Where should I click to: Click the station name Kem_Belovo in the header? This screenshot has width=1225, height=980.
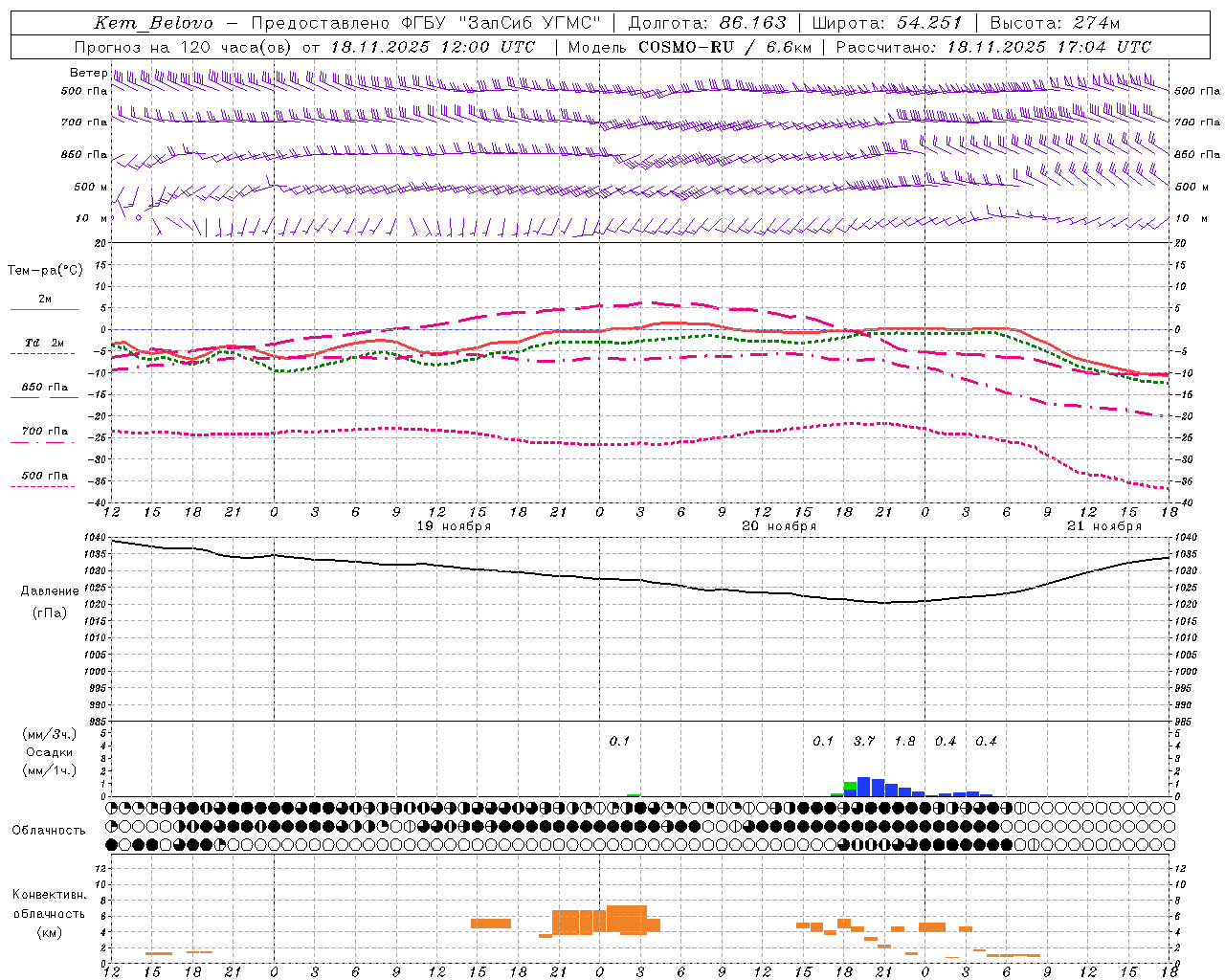(154, 23)
